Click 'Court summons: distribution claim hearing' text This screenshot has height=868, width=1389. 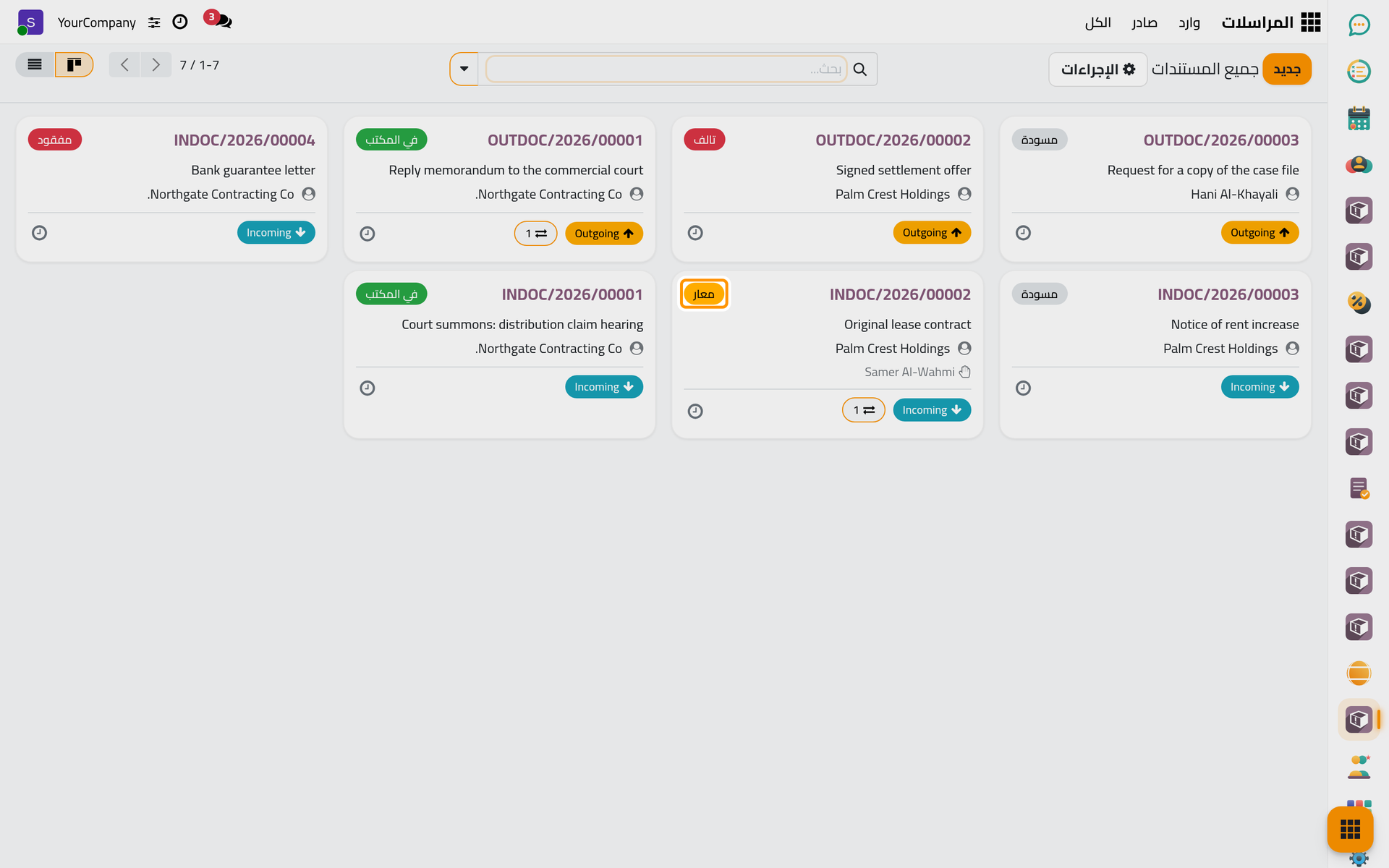pyautogui.click(x=522, y=325)
